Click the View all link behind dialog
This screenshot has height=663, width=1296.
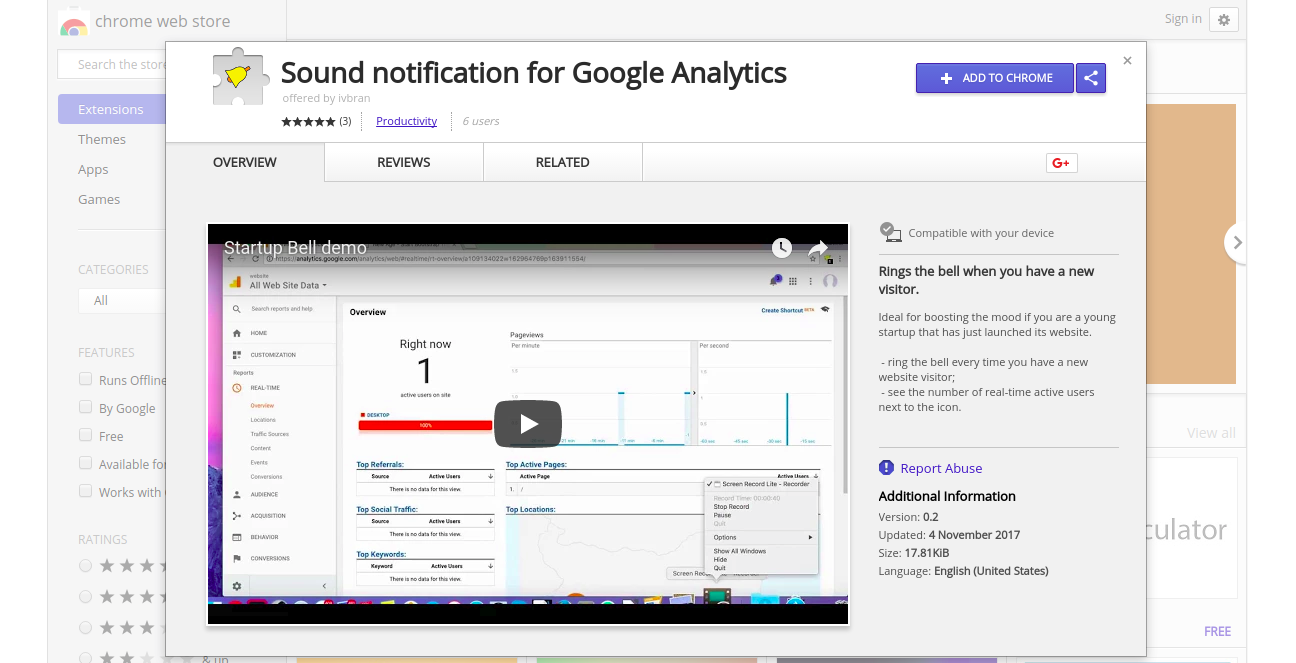1211,433
